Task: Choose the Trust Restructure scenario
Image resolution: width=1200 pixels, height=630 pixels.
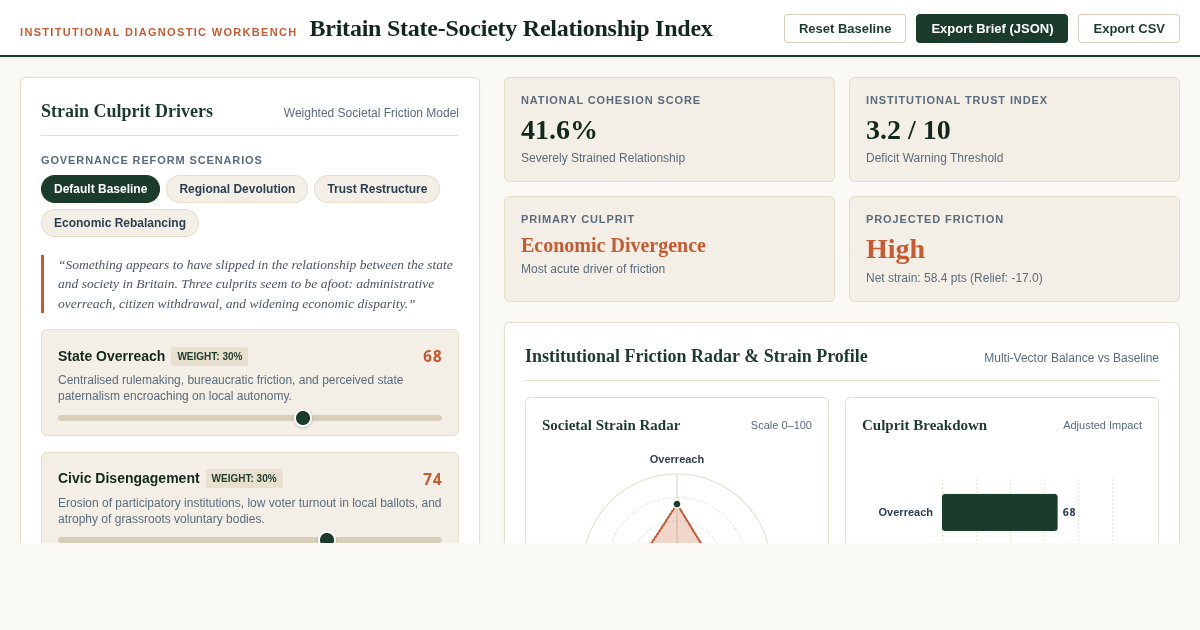Action: tap(377, 189)
